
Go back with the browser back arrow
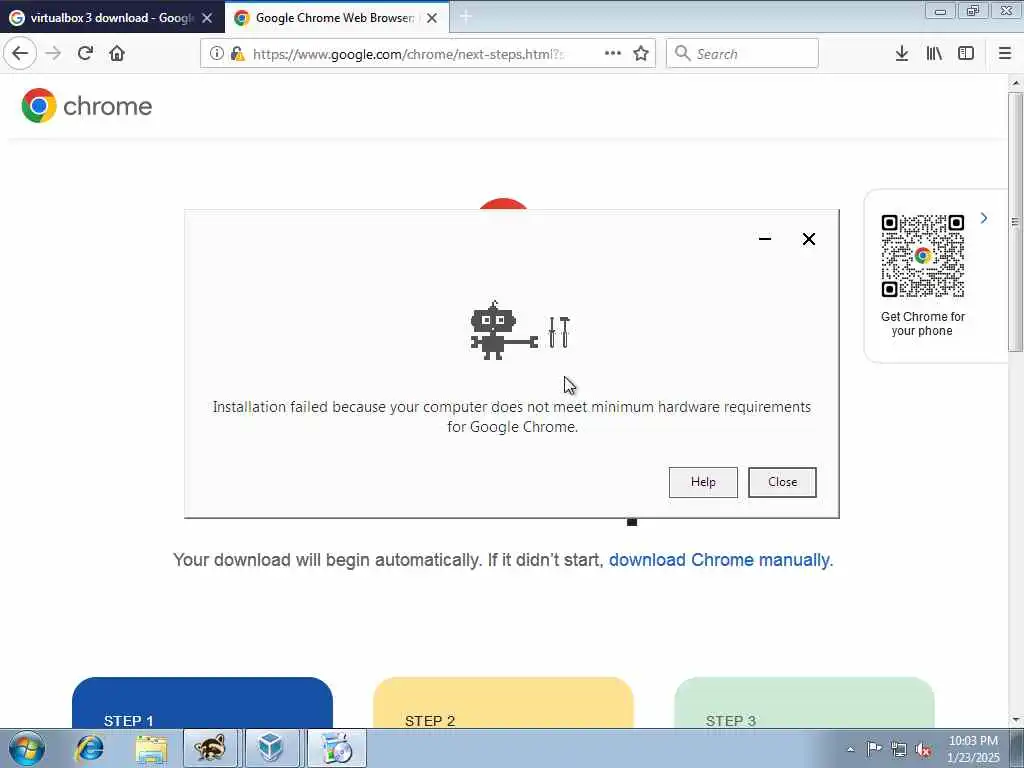click(x=20, y=53)
